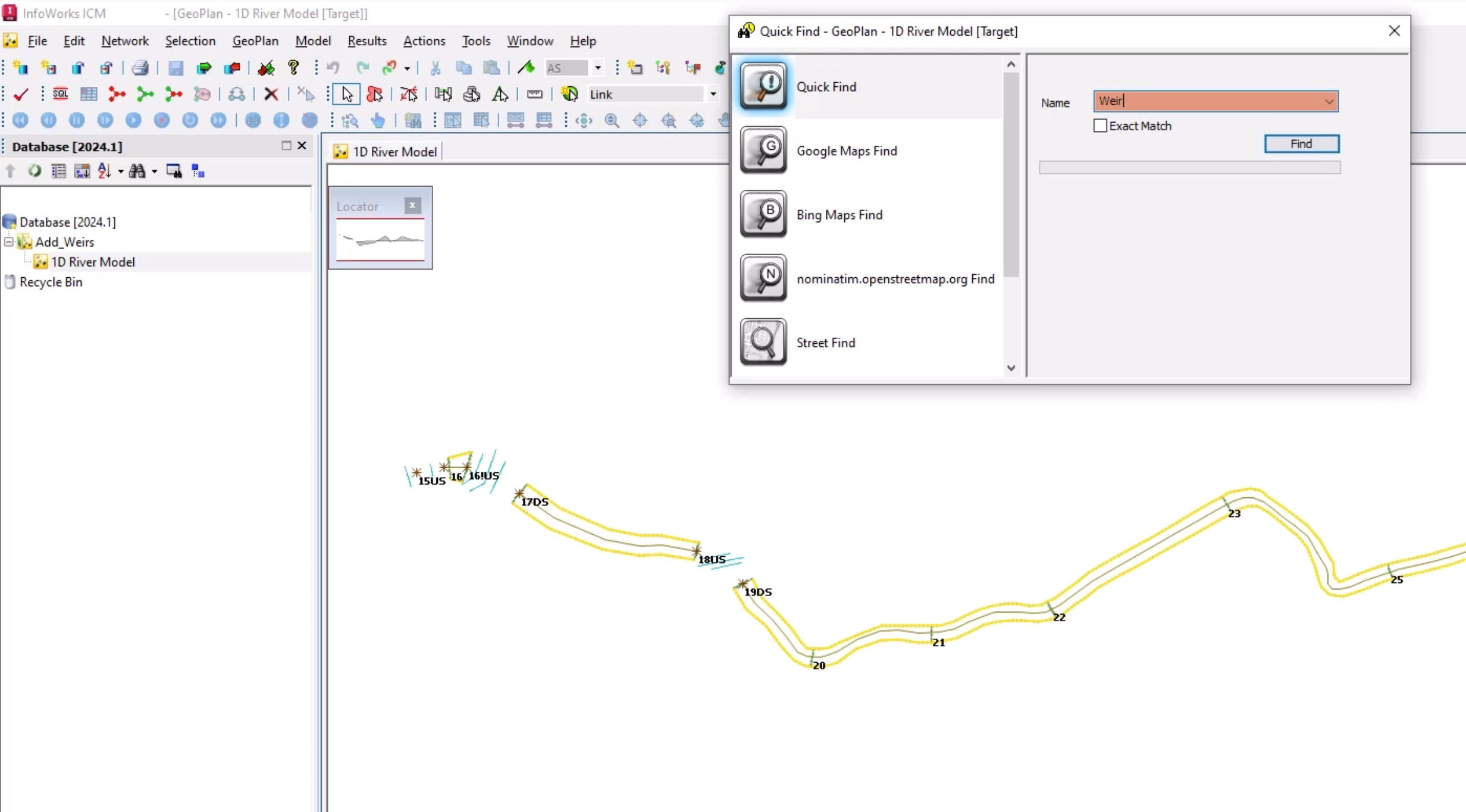The height and width of the screenshot is (812, 1466).
Task: Click the ruler measure tool icon
Action: pos(534,94)
